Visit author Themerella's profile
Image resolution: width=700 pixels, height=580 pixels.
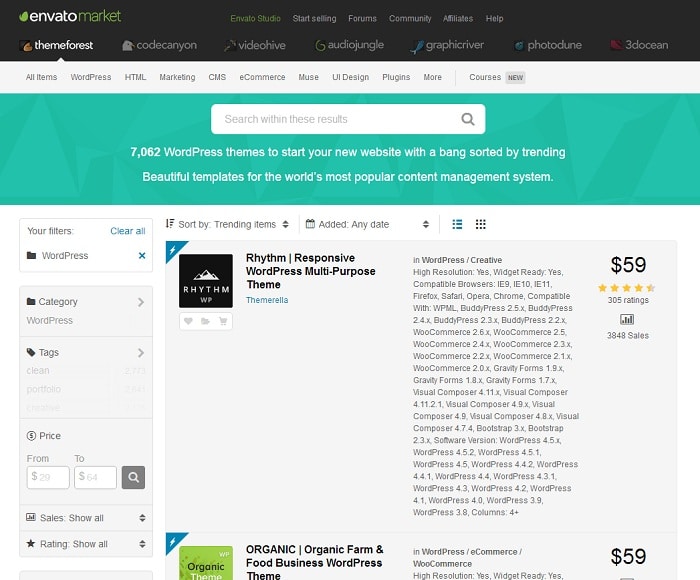pyautogui.click(x=267, y=300)
